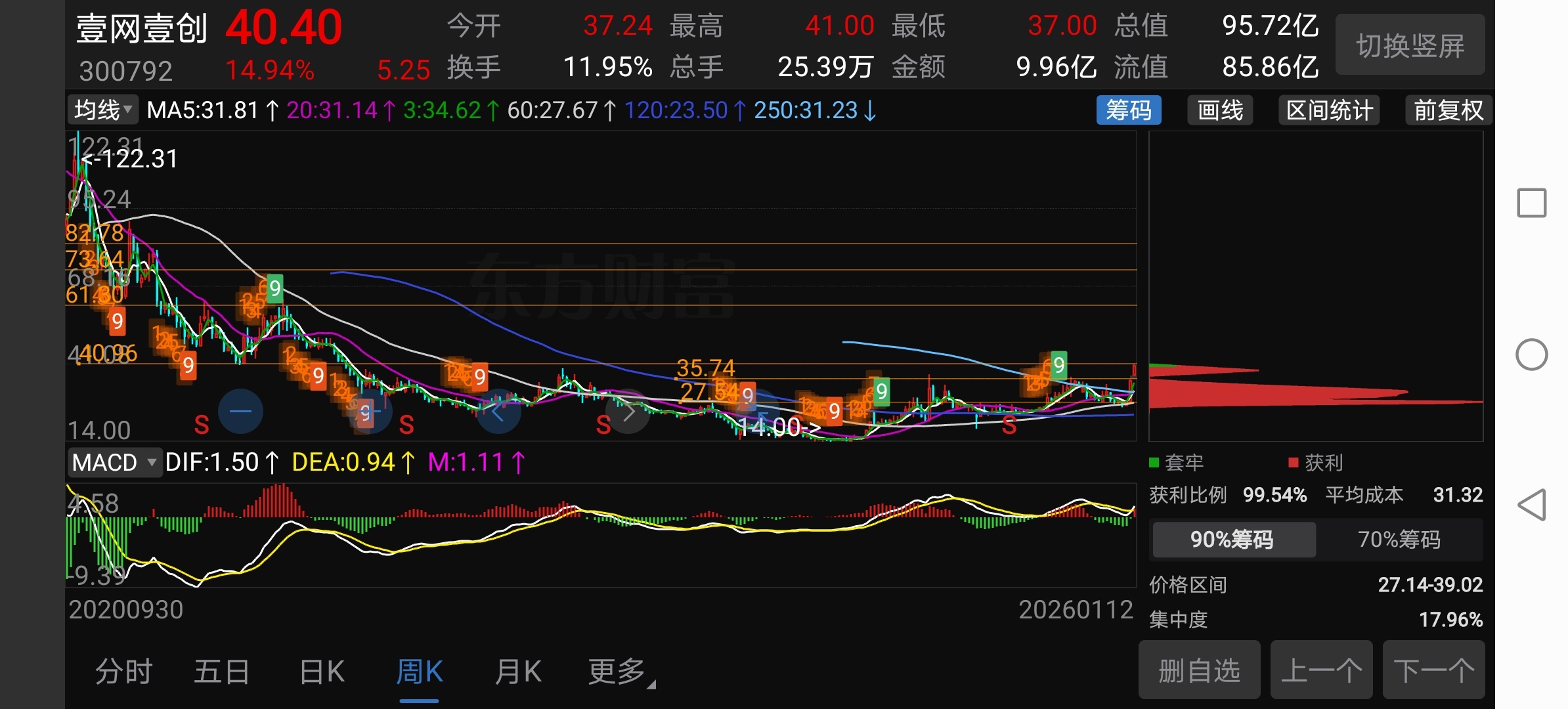Screen dimensions: 1568x709
Task: Click the 删自选 button
Action: point(1199,670)
